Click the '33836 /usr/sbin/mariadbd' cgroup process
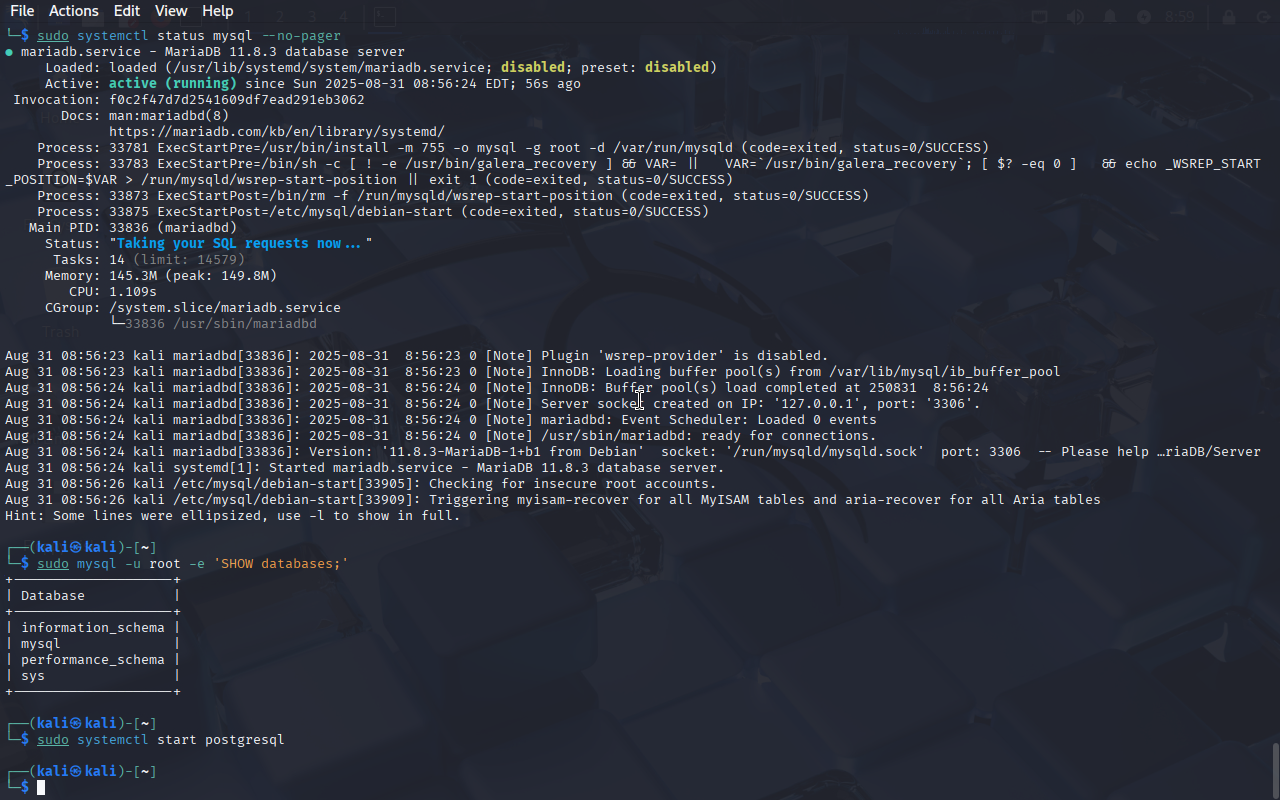The height and width of the screenshot is (800, 1280). point(221,324)
